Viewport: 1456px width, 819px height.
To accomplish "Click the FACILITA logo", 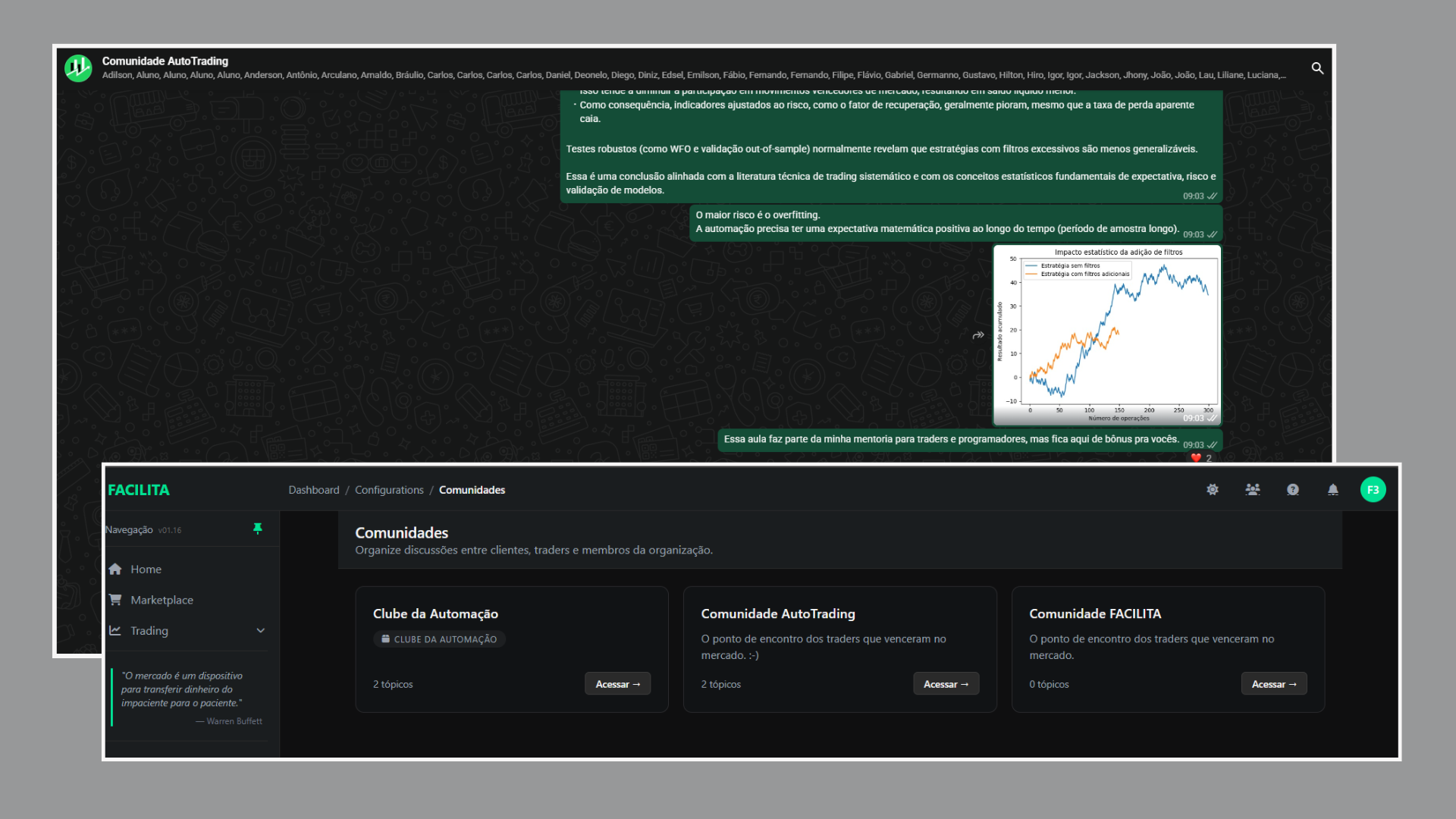I will coord(139,490).
